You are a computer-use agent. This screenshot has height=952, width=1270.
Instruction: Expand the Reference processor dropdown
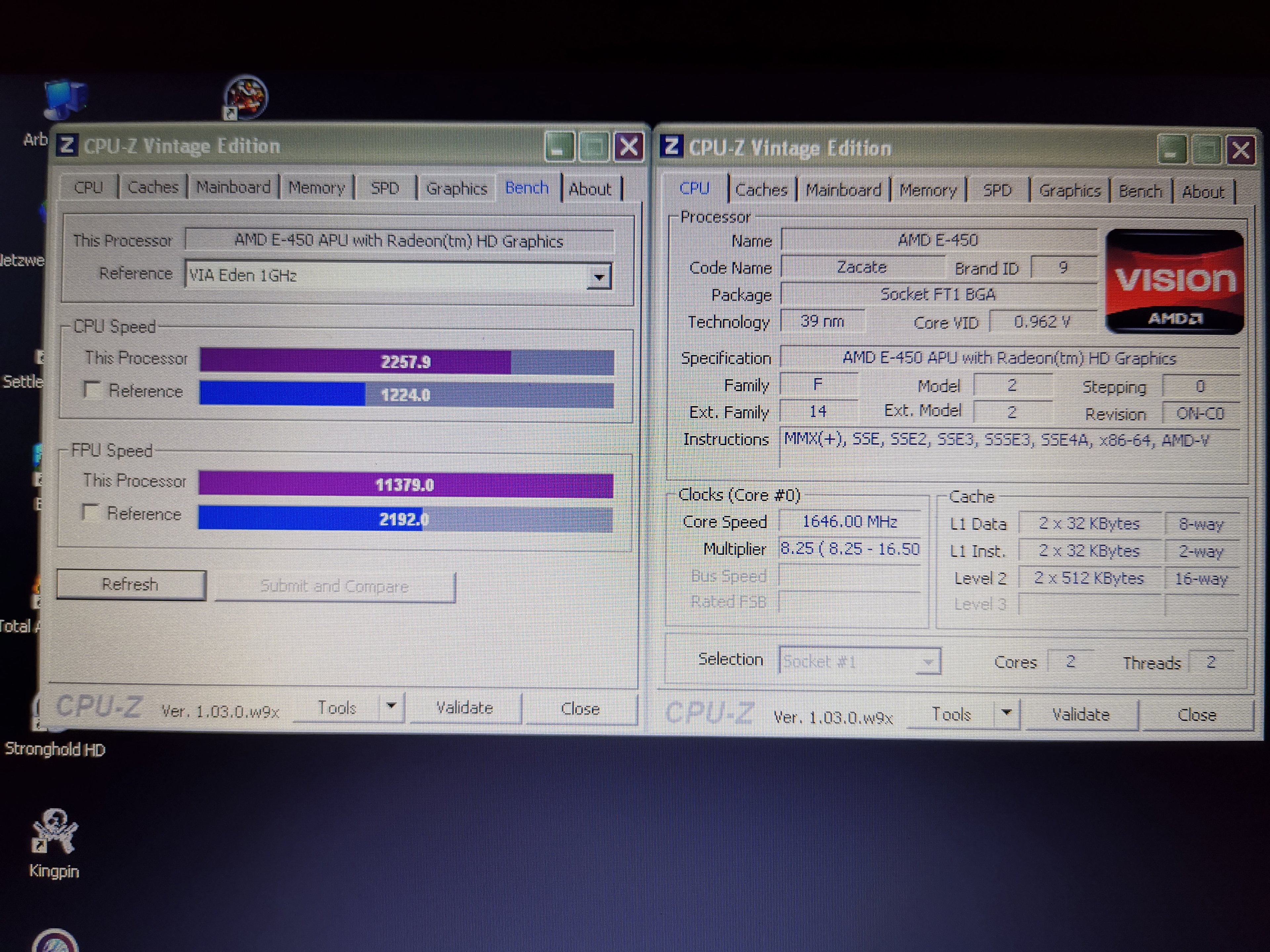(599, 277)
